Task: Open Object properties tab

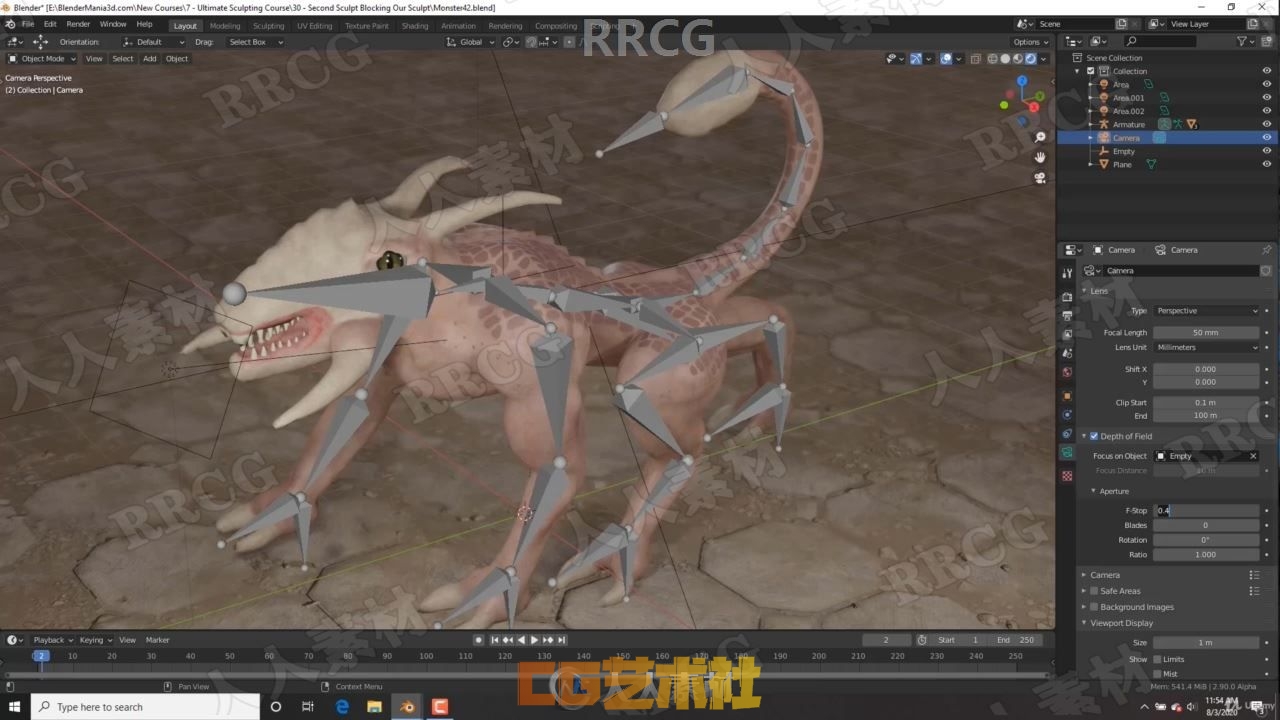Action: coord(1067,396)
